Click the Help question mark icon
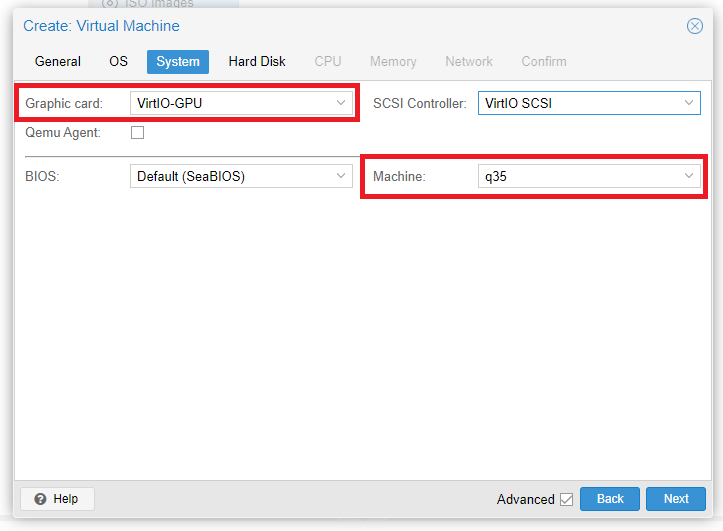Image resolution: width=723 pixels, height=531 pixels. click(x=41, y=499)
